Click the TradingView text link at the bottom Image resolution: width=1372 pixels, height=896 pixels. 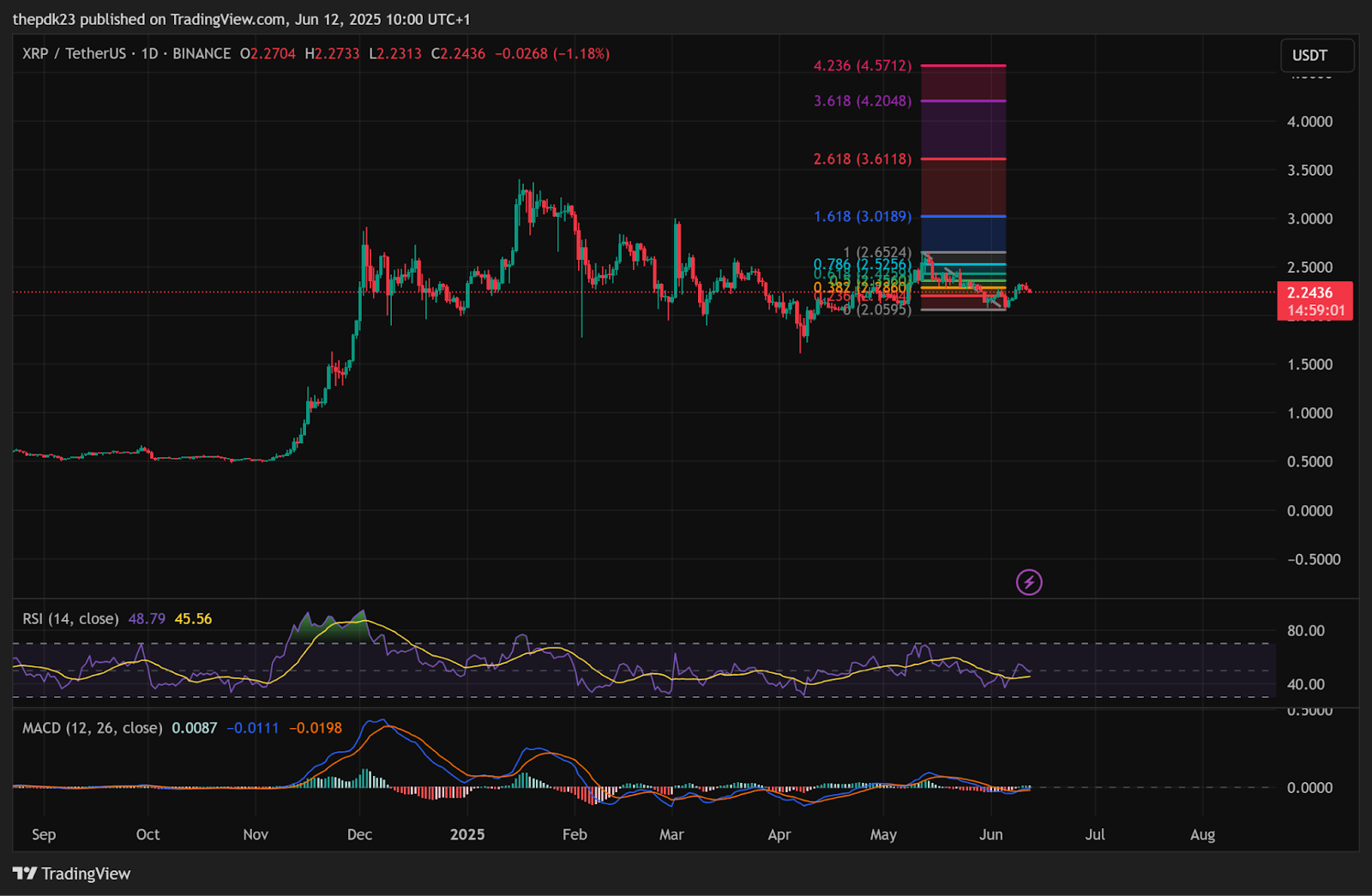click(x=86, y=874)
